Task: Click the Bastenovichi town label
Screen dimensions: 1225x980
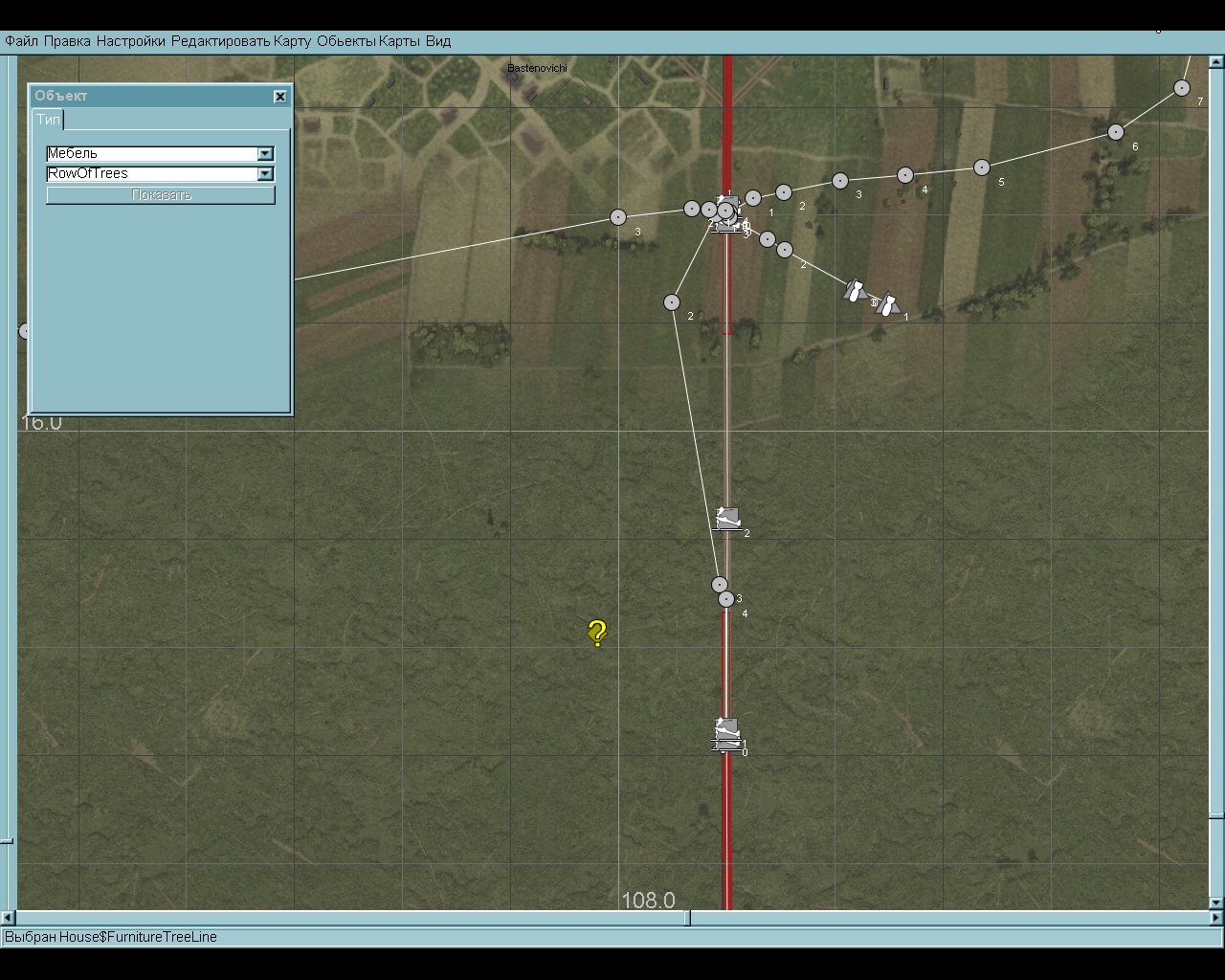Action: pos(537,68)
